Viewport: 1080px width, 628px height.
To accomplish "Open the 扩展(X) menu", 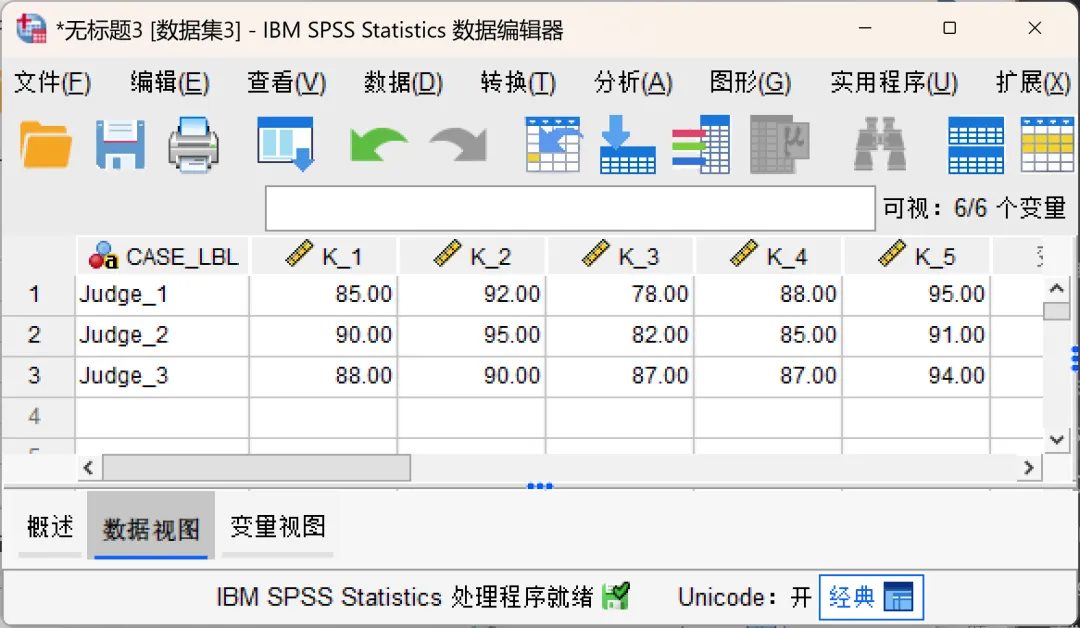I will (1033, 83).
